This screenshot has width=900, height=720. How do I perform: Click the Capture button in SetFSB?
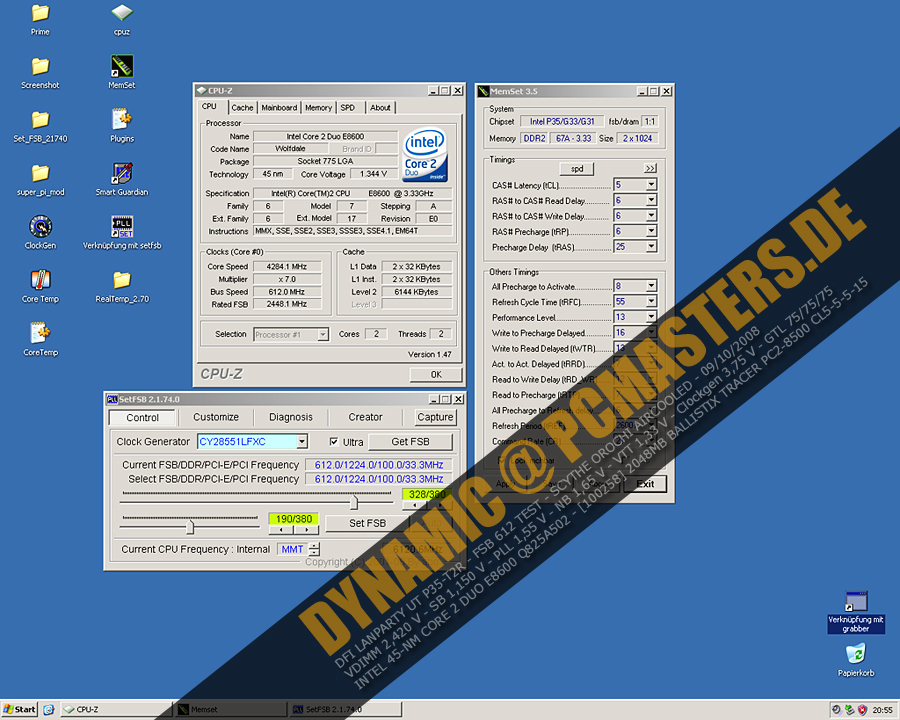click(435, 417)
